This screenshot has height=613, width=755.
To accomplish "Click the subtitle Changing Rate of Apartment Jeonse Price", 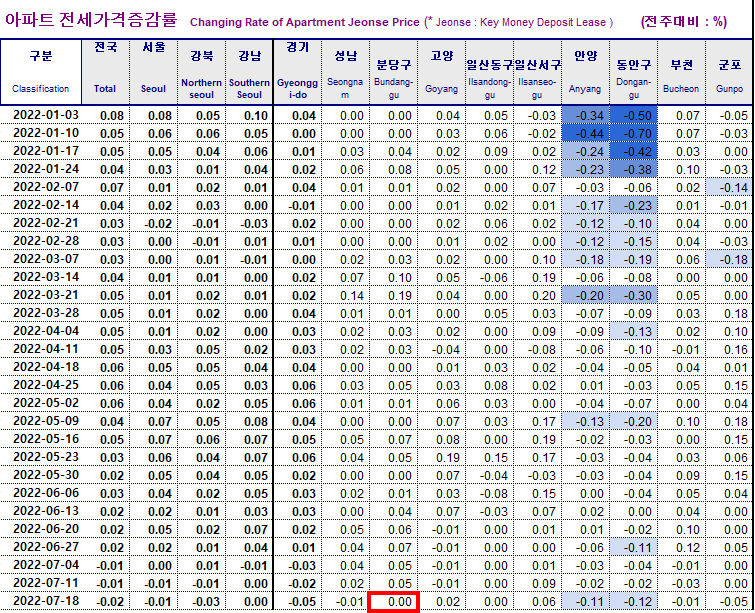I will tap(305, 22).
